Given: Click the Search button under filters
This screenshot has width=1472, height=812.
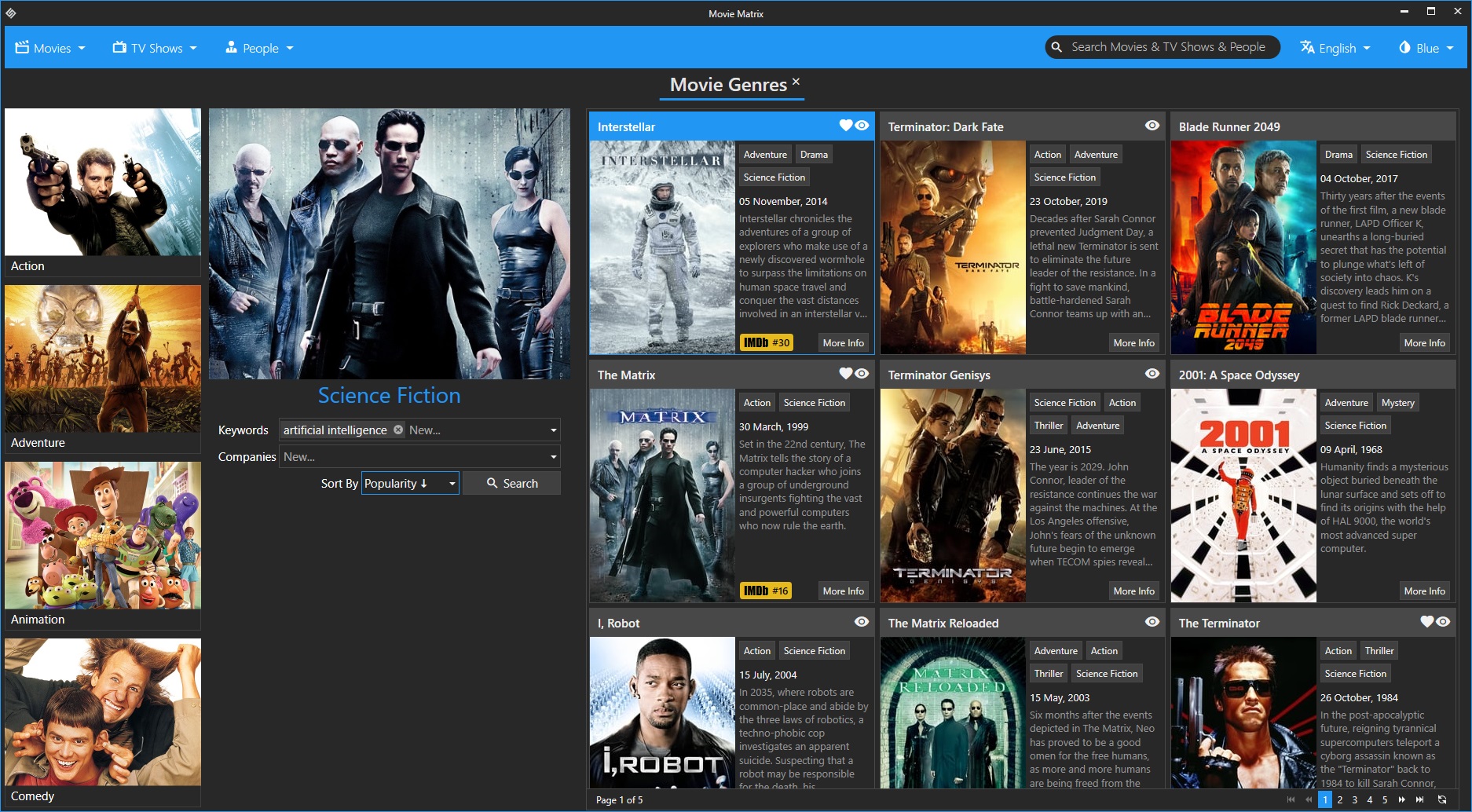Looking at the screenshot, I should click(512, 483).
